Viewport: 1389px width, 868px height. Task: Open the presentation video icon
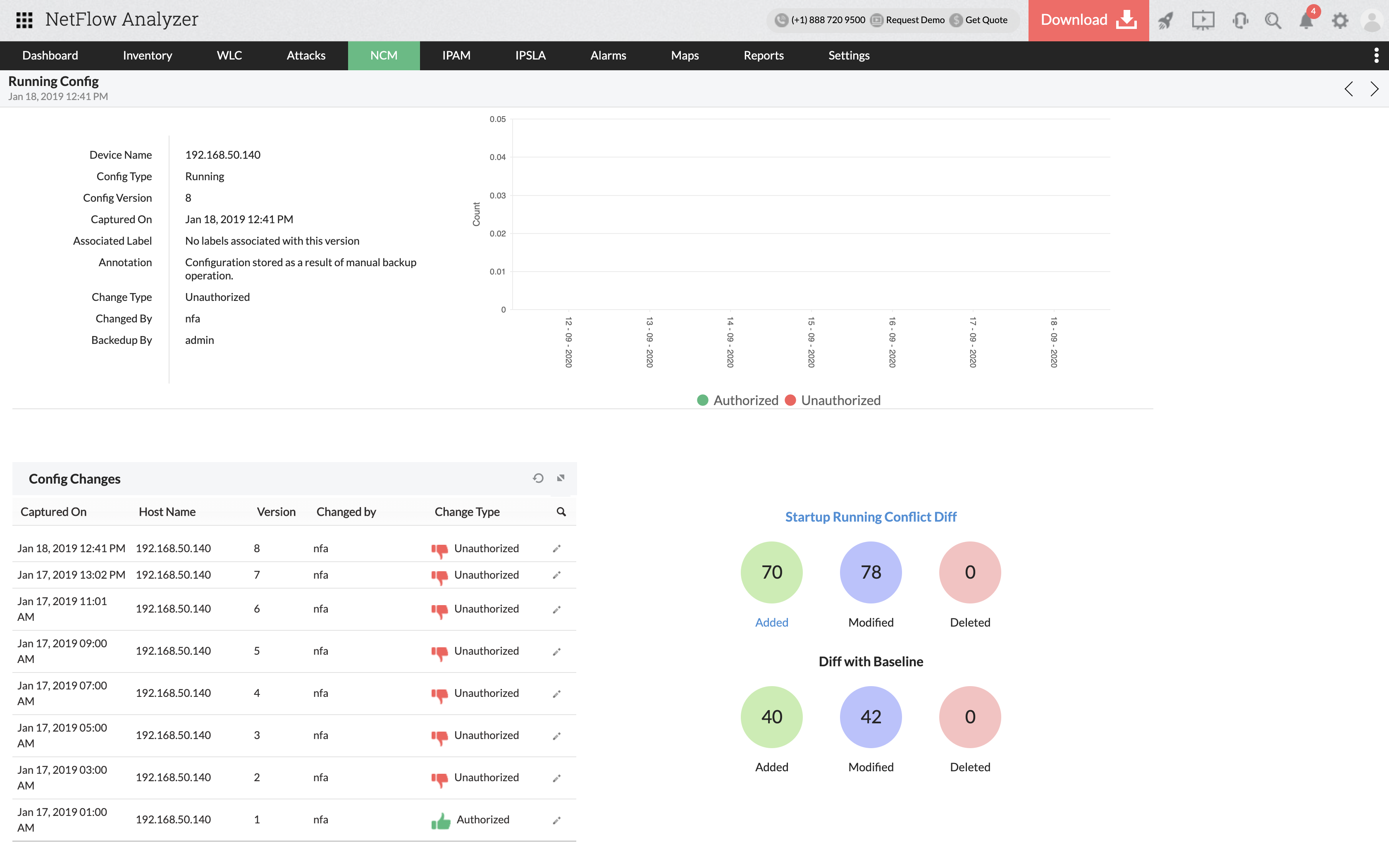(x=1203, y=21)
